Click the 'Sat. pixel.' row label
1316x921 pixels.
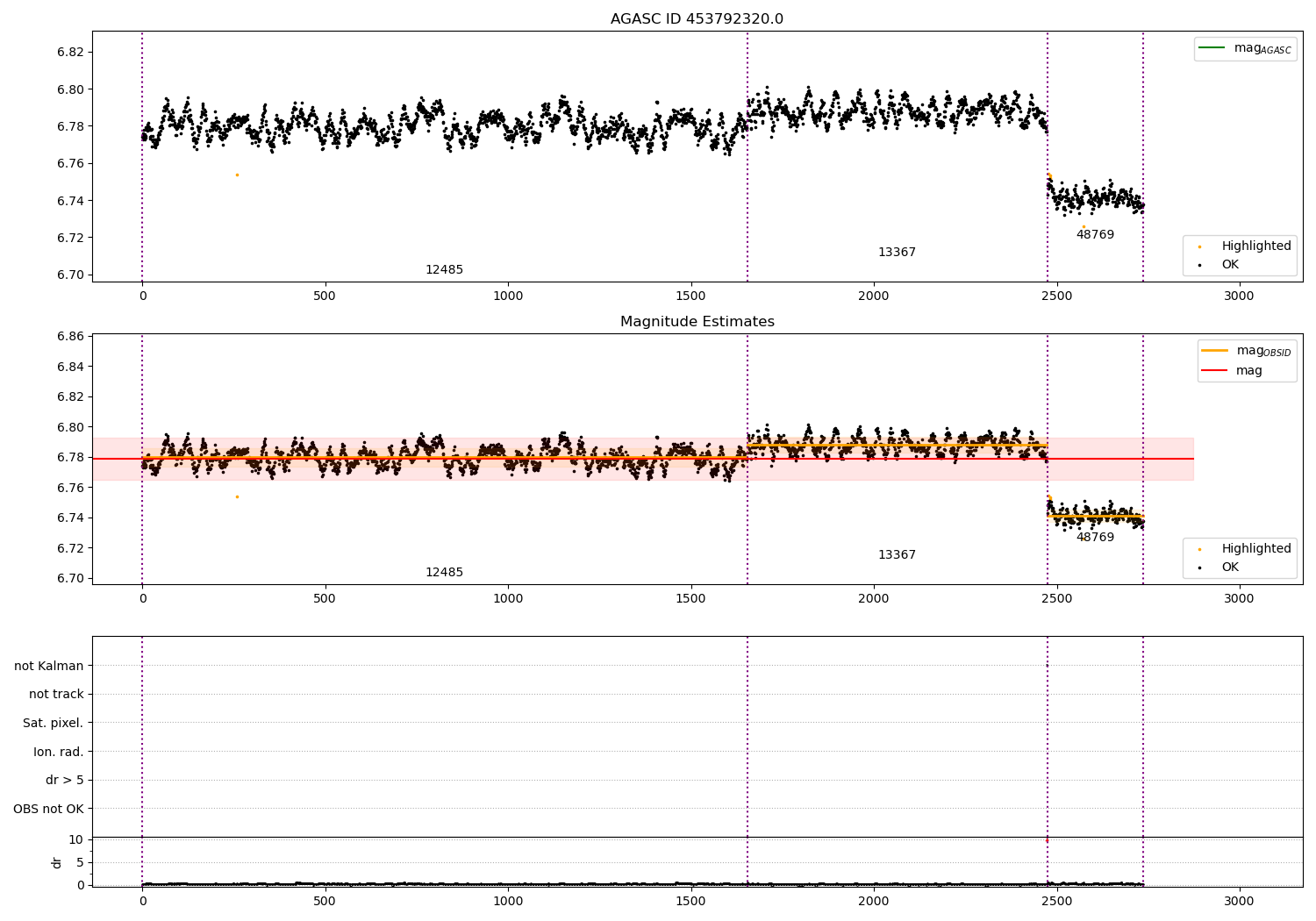point(53,724)
